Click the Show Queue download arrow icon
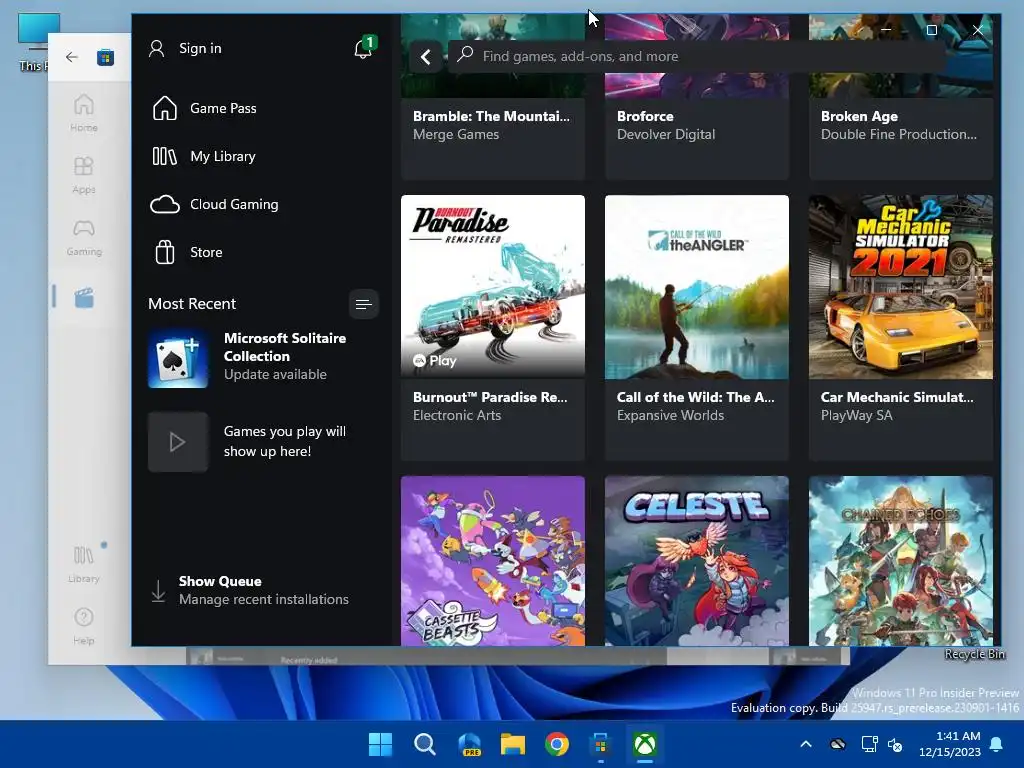The image size is (1024, 768). pos(158,591)
